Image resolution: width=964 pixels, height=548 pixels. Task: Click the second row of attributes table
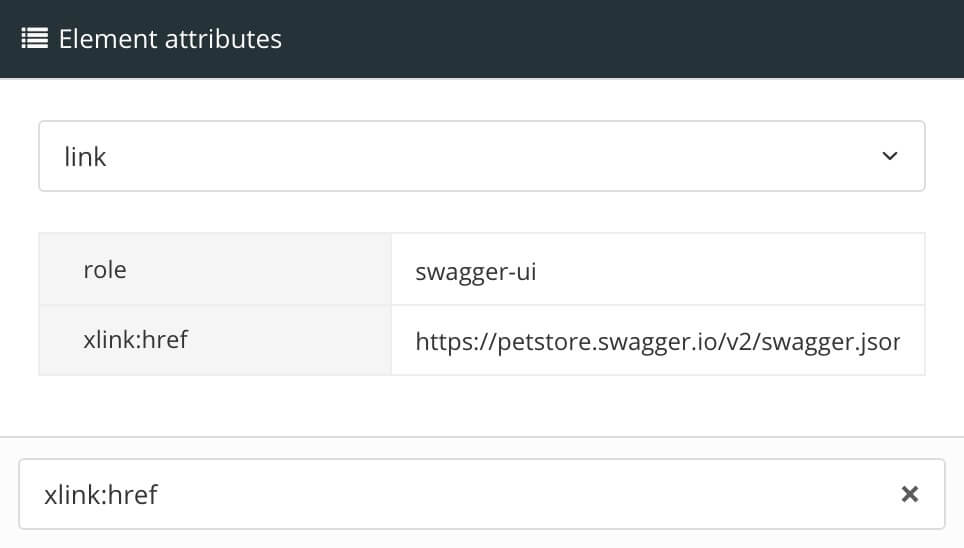coord(481,341)
